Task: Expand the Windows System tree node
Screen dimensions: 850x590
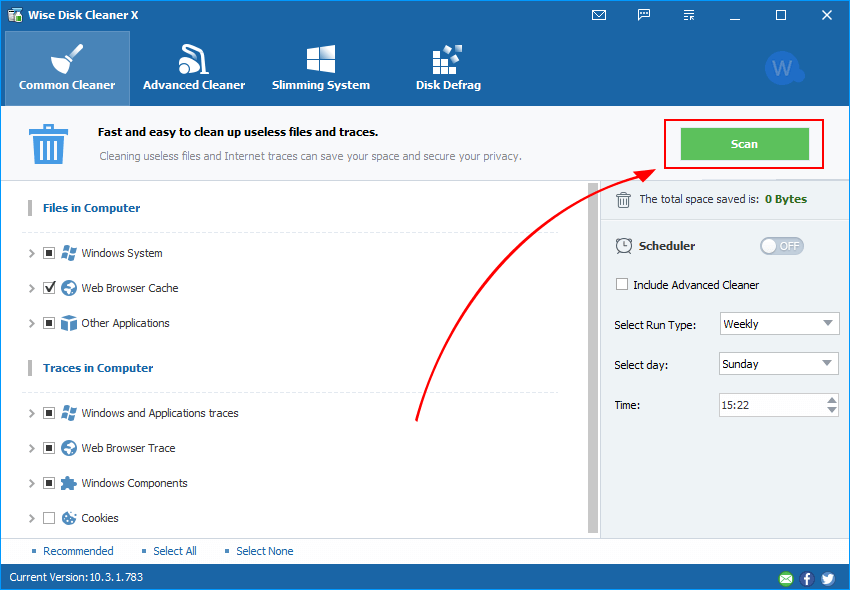Action: click(x=31, y=254)
